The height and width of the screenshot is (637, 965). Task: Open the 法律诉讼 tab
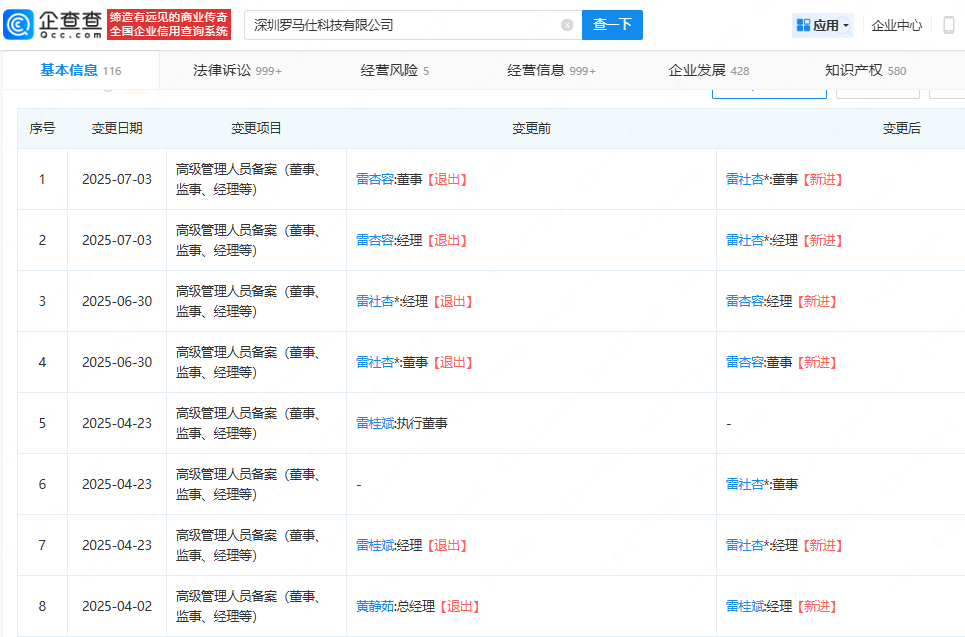coord(217,70)
